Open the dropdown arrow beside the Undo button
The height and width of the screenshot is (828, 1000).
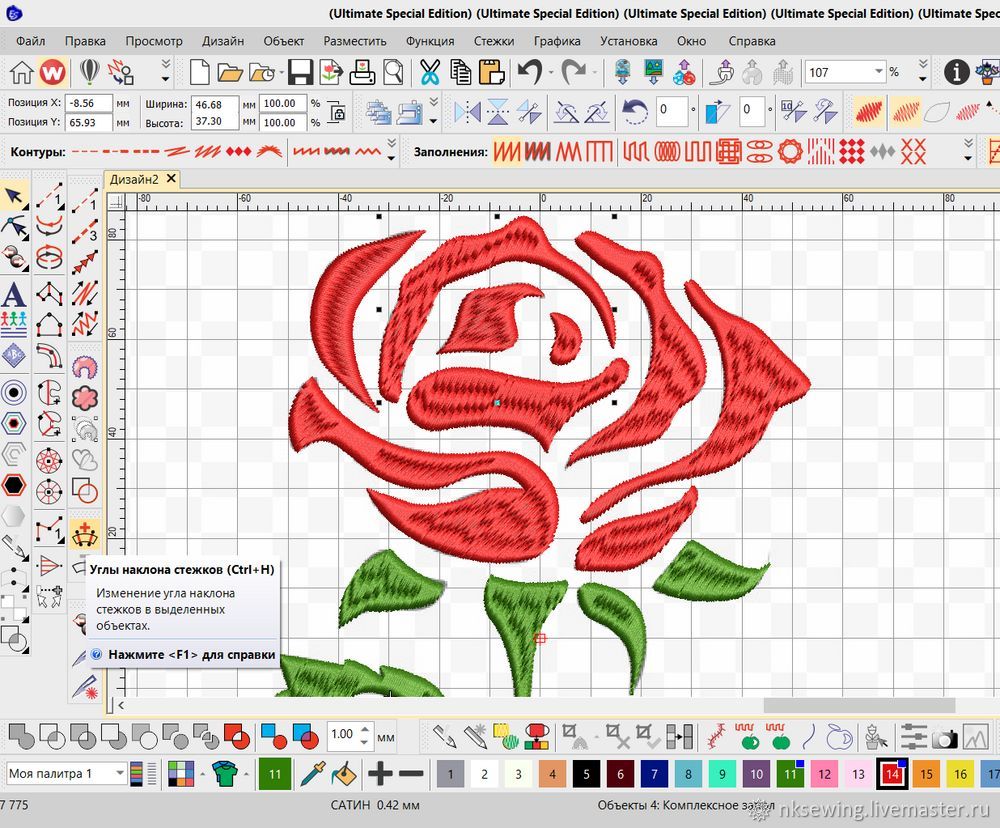551,72
